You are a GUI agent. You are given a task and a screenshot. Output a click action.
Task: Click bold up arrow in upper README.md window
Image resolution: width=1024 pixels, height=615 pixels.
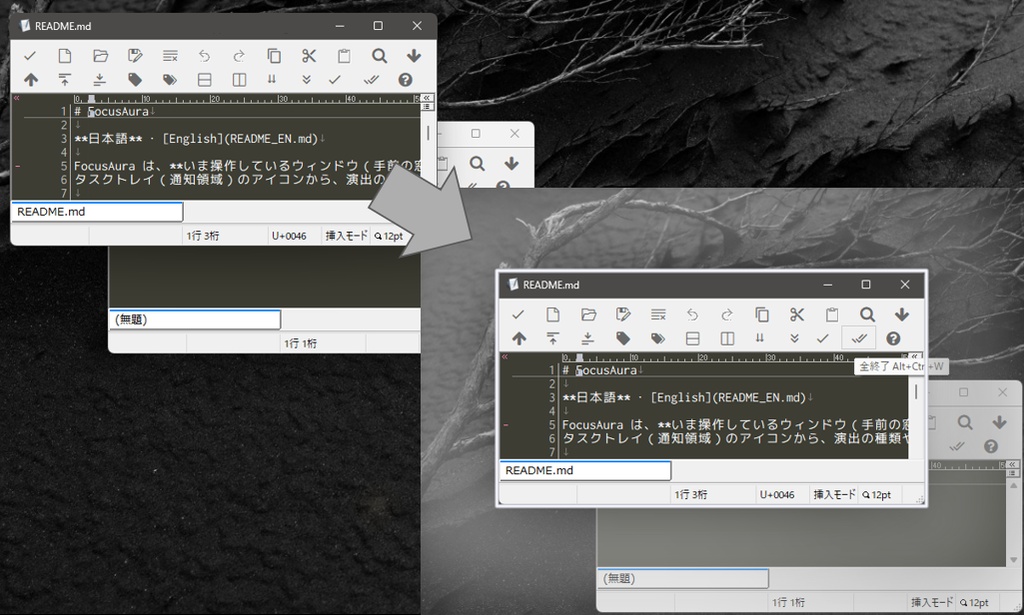31,80
